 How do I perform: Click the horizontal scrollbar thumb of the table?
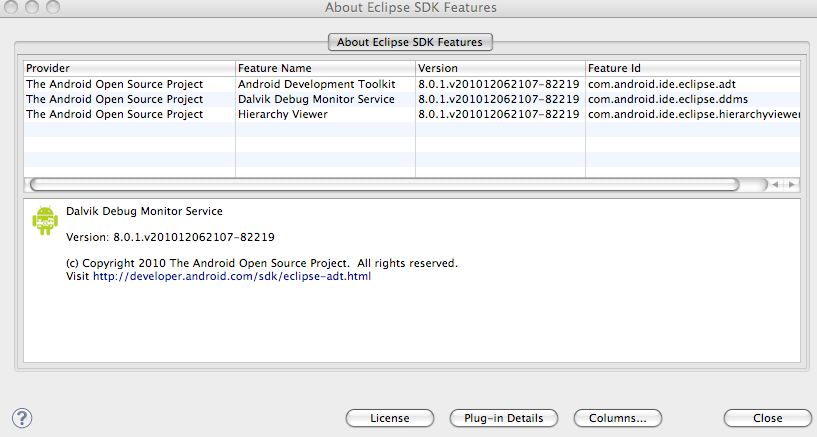(384, 184)
